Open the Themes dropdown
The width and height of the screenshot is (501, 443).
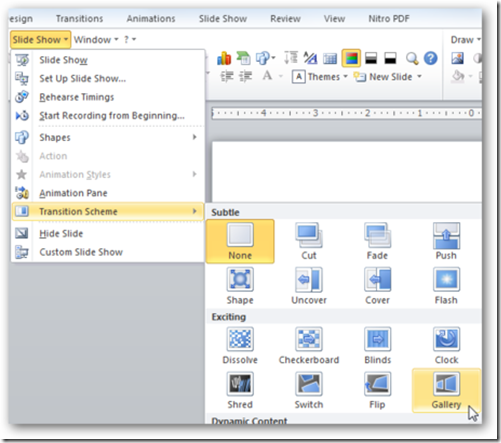pyautogui.click(x=320, y=77)
